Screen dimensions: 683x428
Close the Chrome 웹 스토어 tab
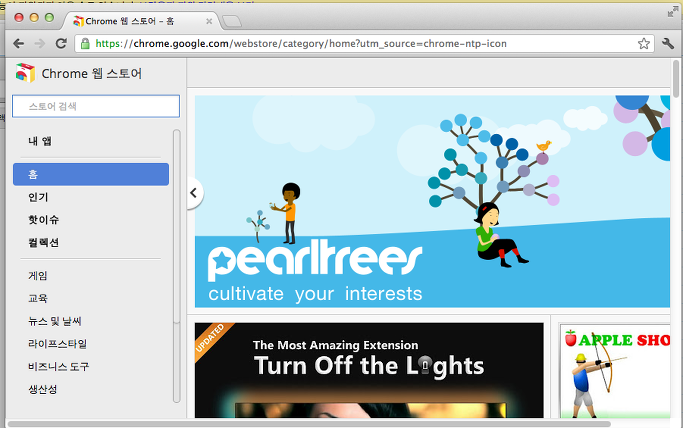[209, 21]
